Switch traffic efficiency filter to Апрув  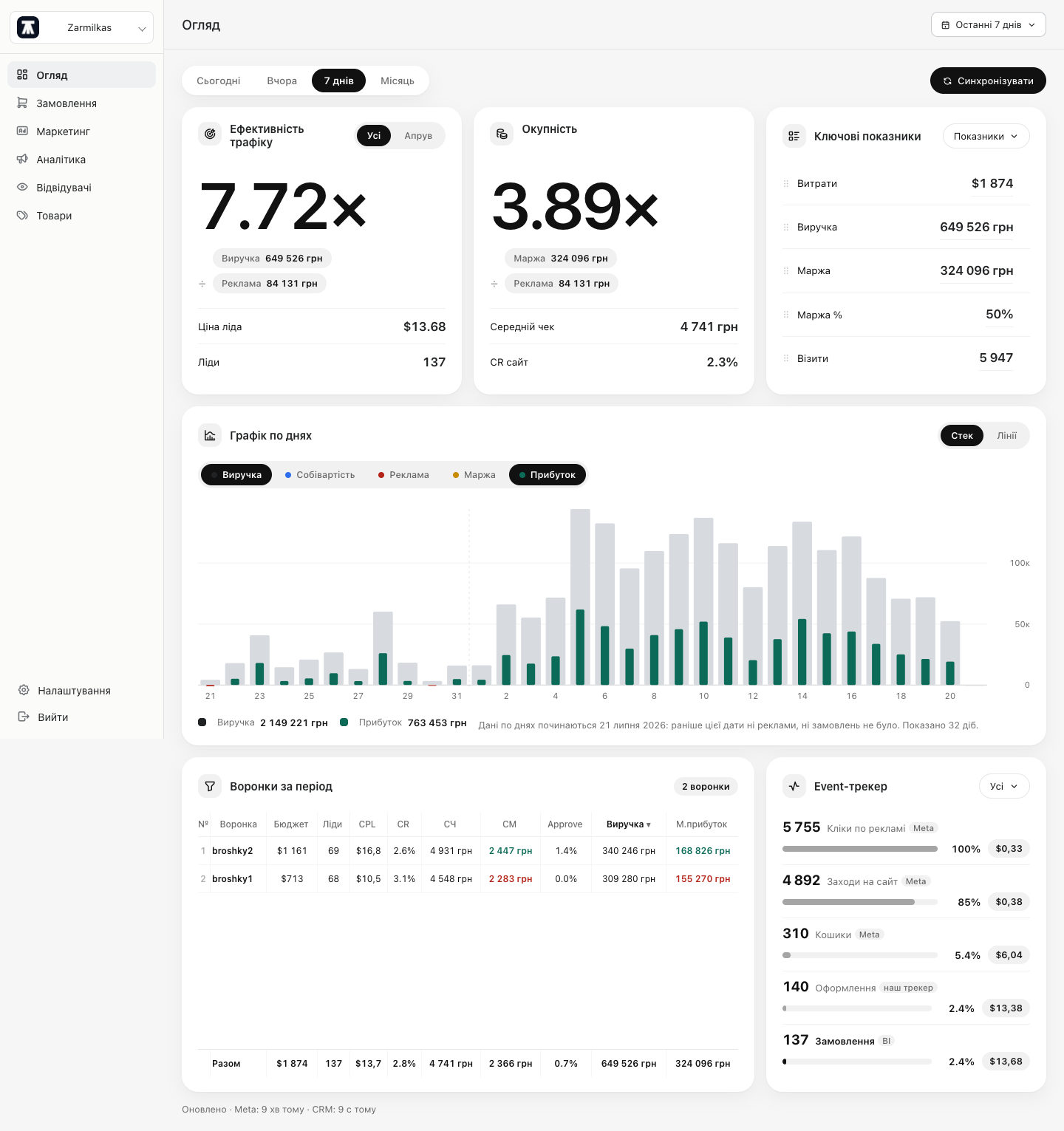(x=418, y=136)
